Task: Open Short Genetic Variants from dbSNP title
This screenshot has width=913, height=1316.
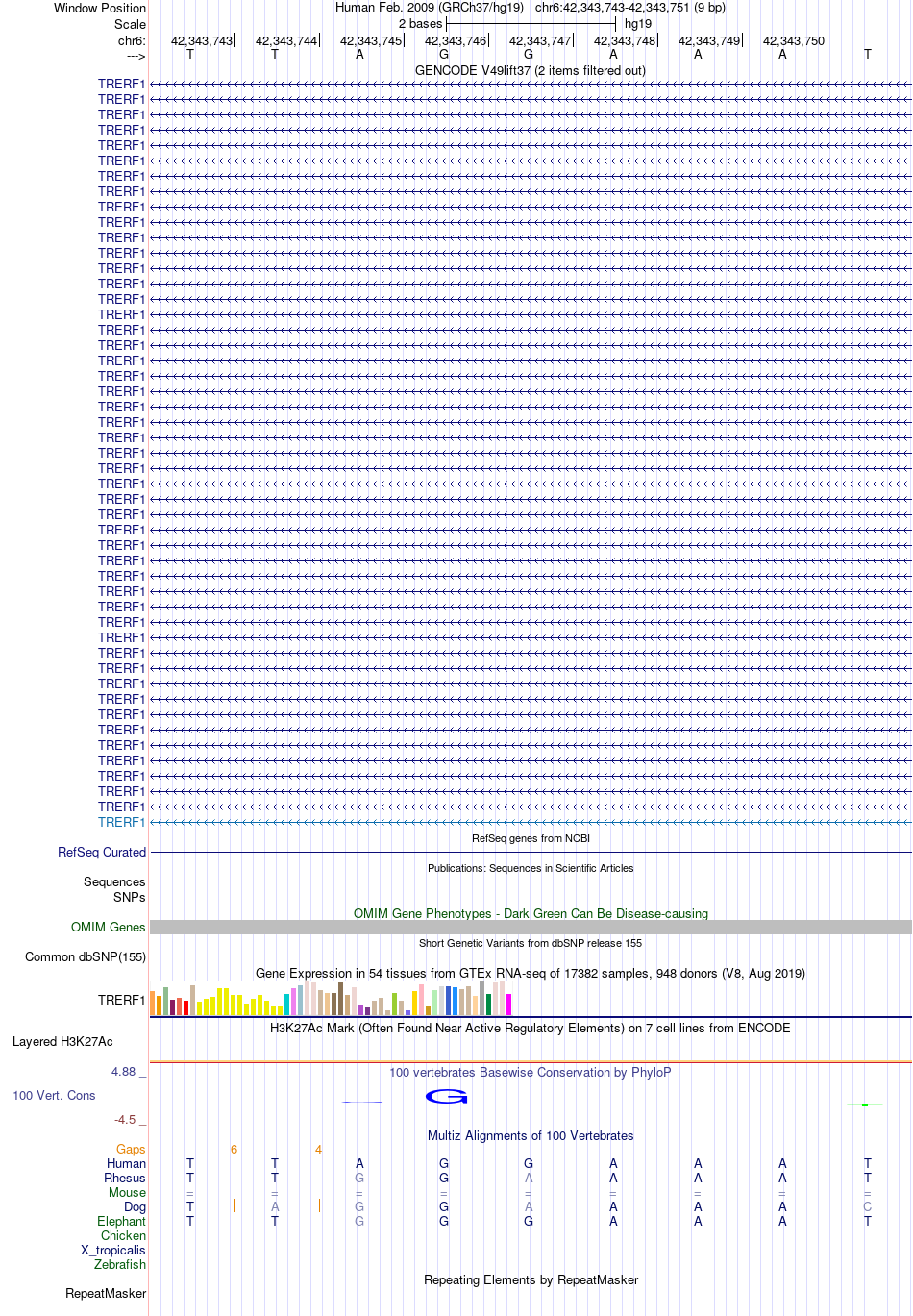Action: point(531,943)
